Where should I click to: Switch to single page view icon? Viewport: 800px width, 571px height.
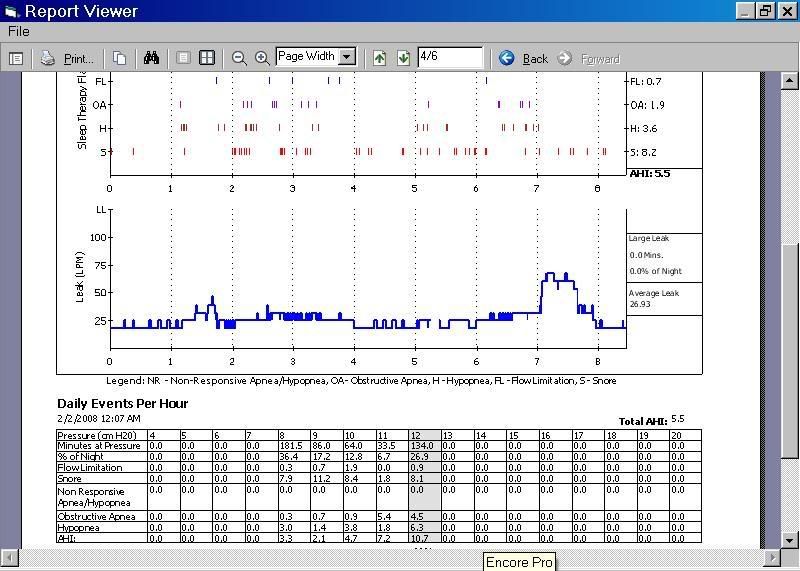point(183,58)
